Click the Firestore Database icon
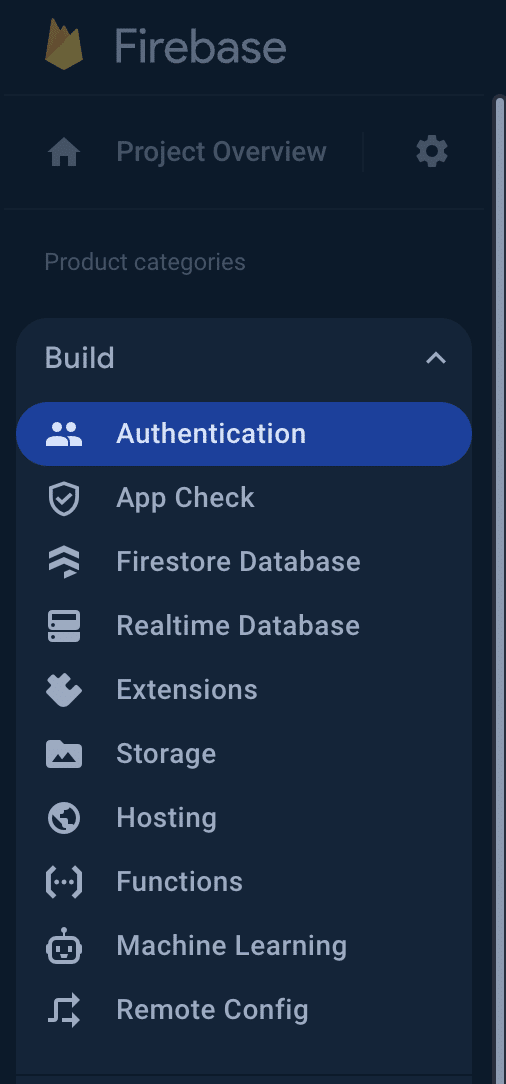 pyautogui.click(x=64, y=562)
